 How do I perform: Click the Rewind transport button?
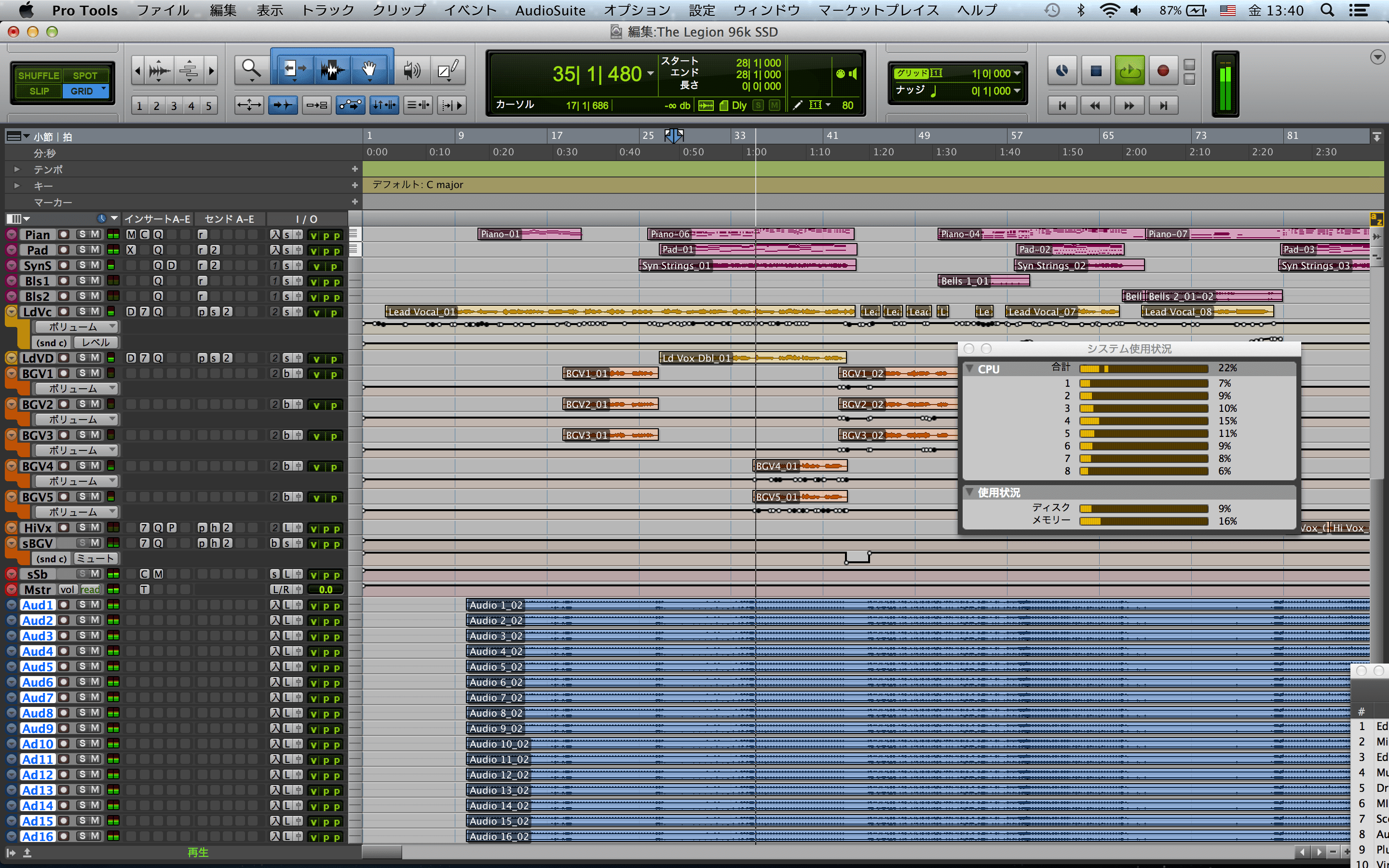[1095, 106]
